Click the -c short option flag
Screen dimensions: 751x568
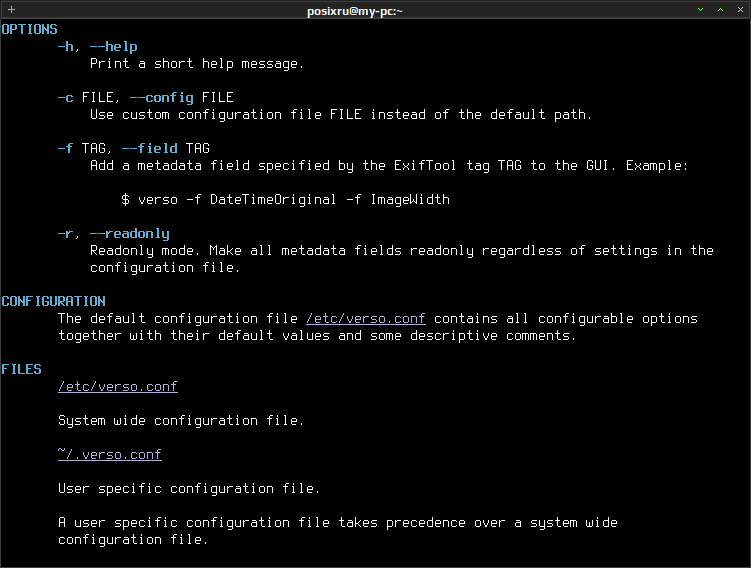(x=66, y=98)
